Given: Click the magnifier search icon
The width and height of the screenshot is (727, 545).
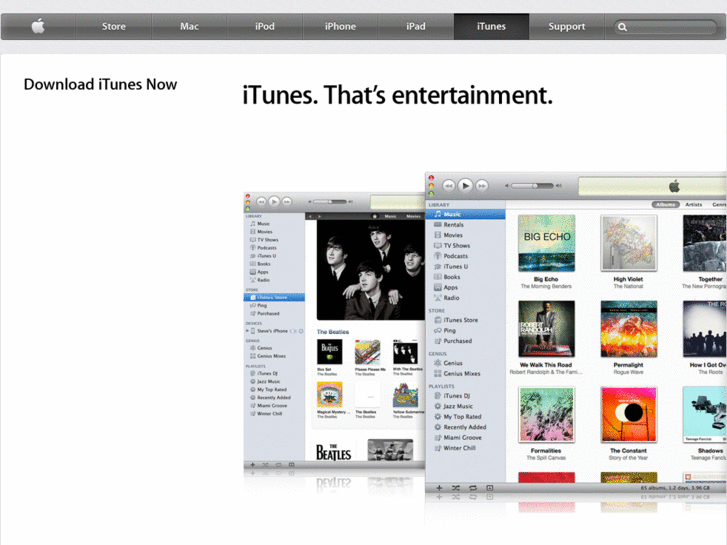Looking at the screenshot, I should pos(623,27).
